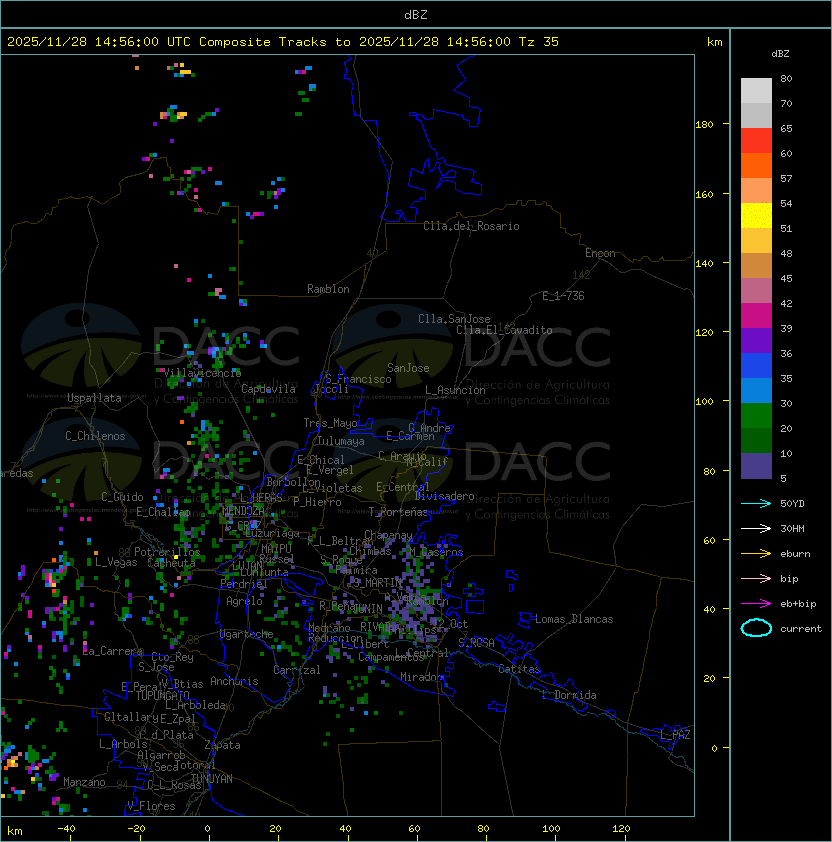The width and height of the screenshot is (832, 842).
Task: Click the white 30HM arrow in legend
Action: tap(756, 529)
